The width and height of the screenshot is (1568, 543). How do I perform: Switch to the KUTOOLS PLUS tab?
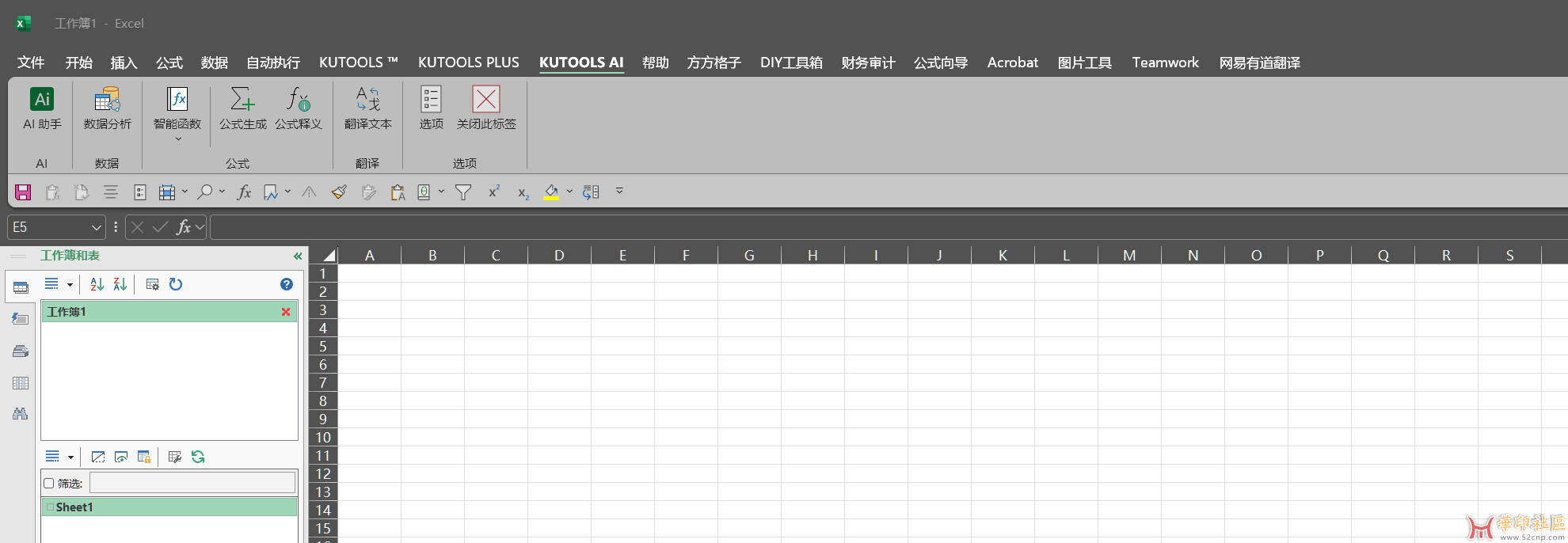pos(468,63)
